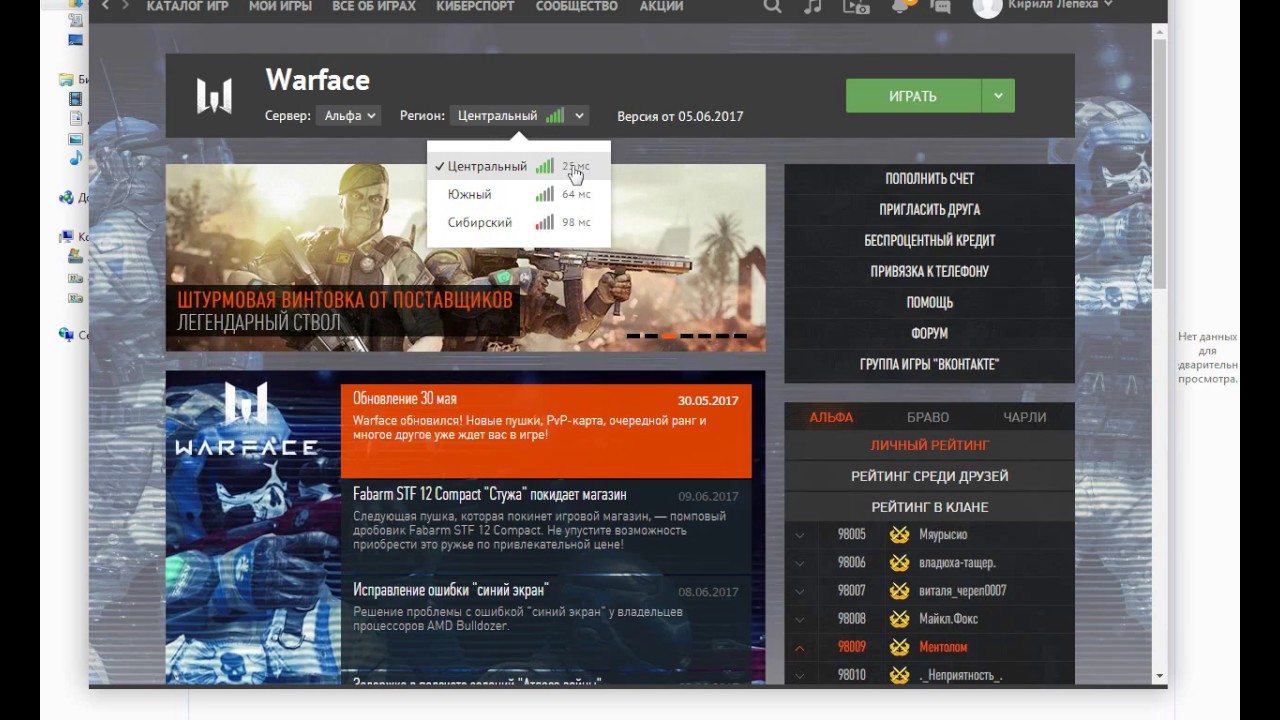Click crown badge beside владюха-тащер.
Viewport: 1280px width, 720px height.
click(899, 563)
